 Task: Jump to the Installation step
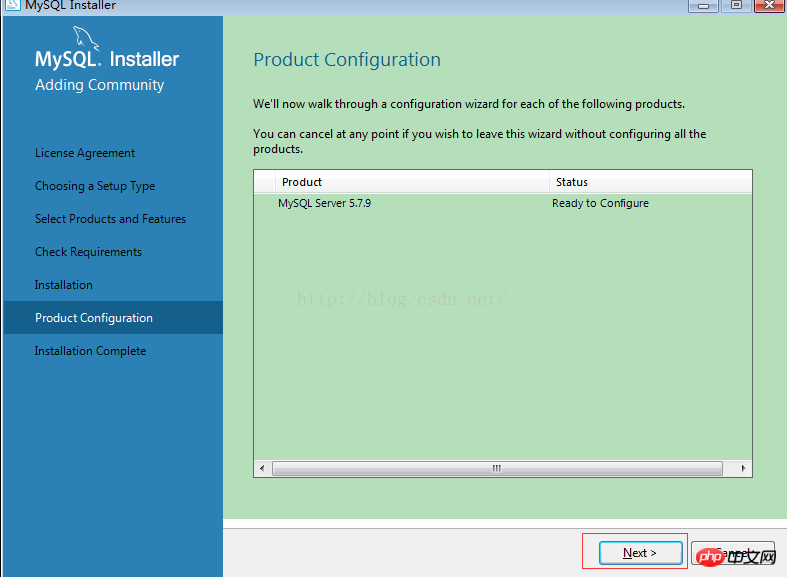click(x=64, y=285)
